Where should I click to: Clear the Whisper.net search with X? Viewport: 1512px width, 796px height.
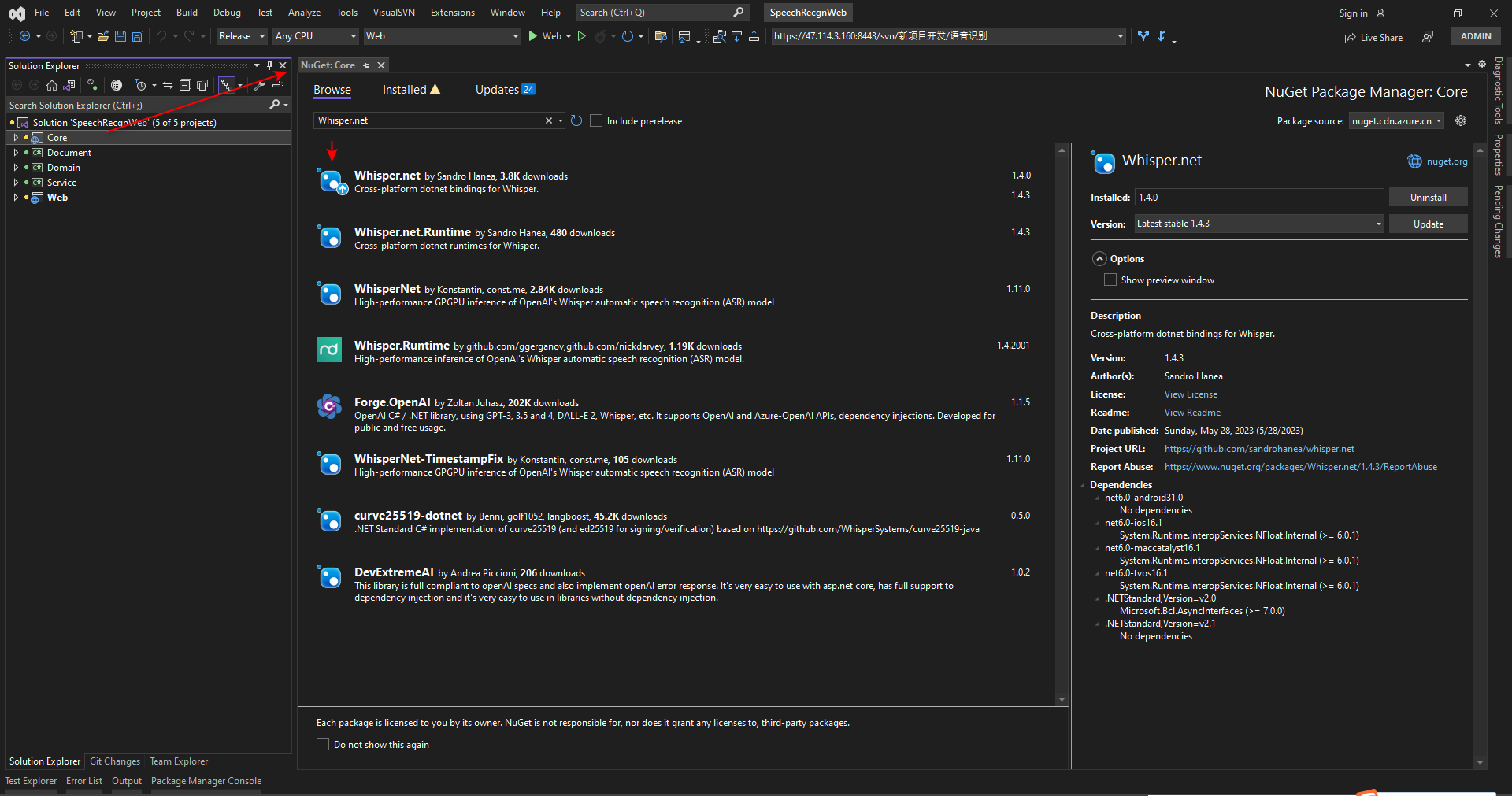pyautogui.click(x=549, y=120)
